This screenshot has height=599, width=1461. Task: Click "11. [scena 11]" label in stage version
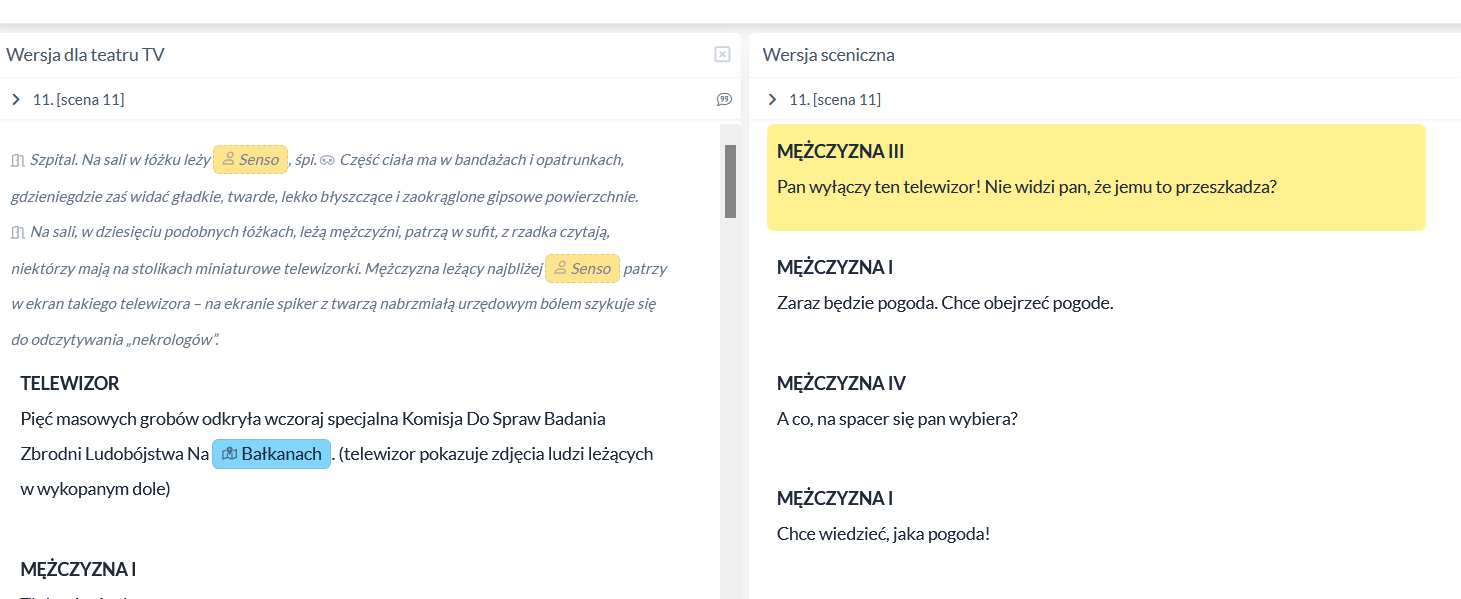pyautogui.click(x=834, y=99)
